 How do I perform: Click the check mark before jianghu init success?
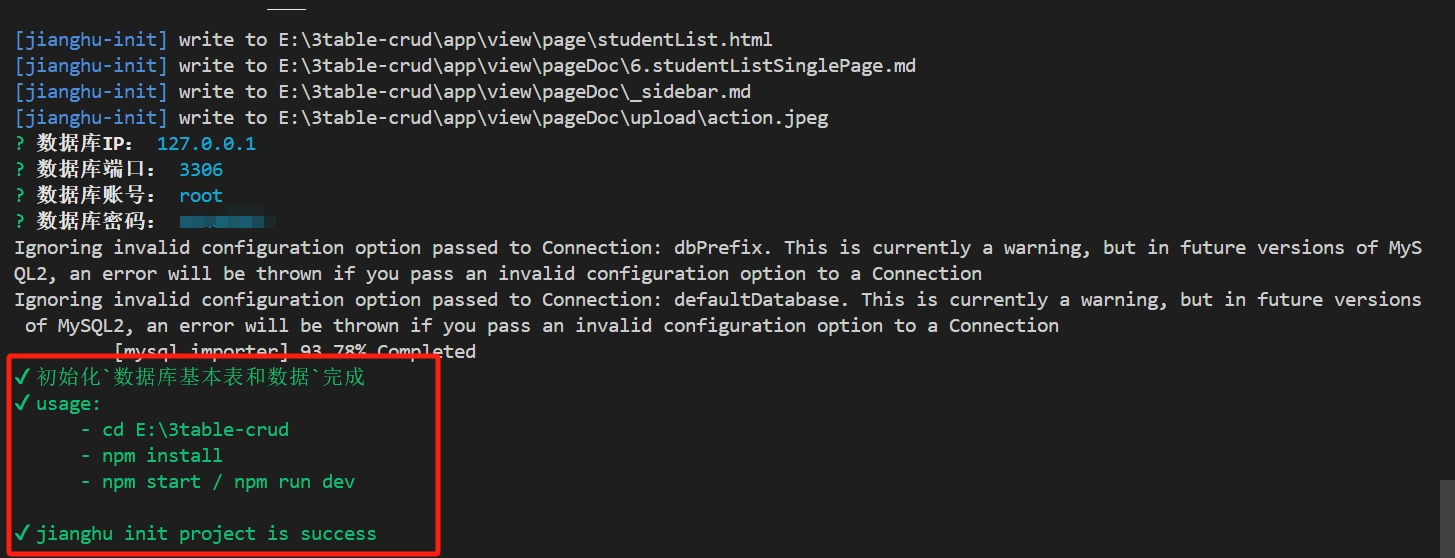click(23, 533)
